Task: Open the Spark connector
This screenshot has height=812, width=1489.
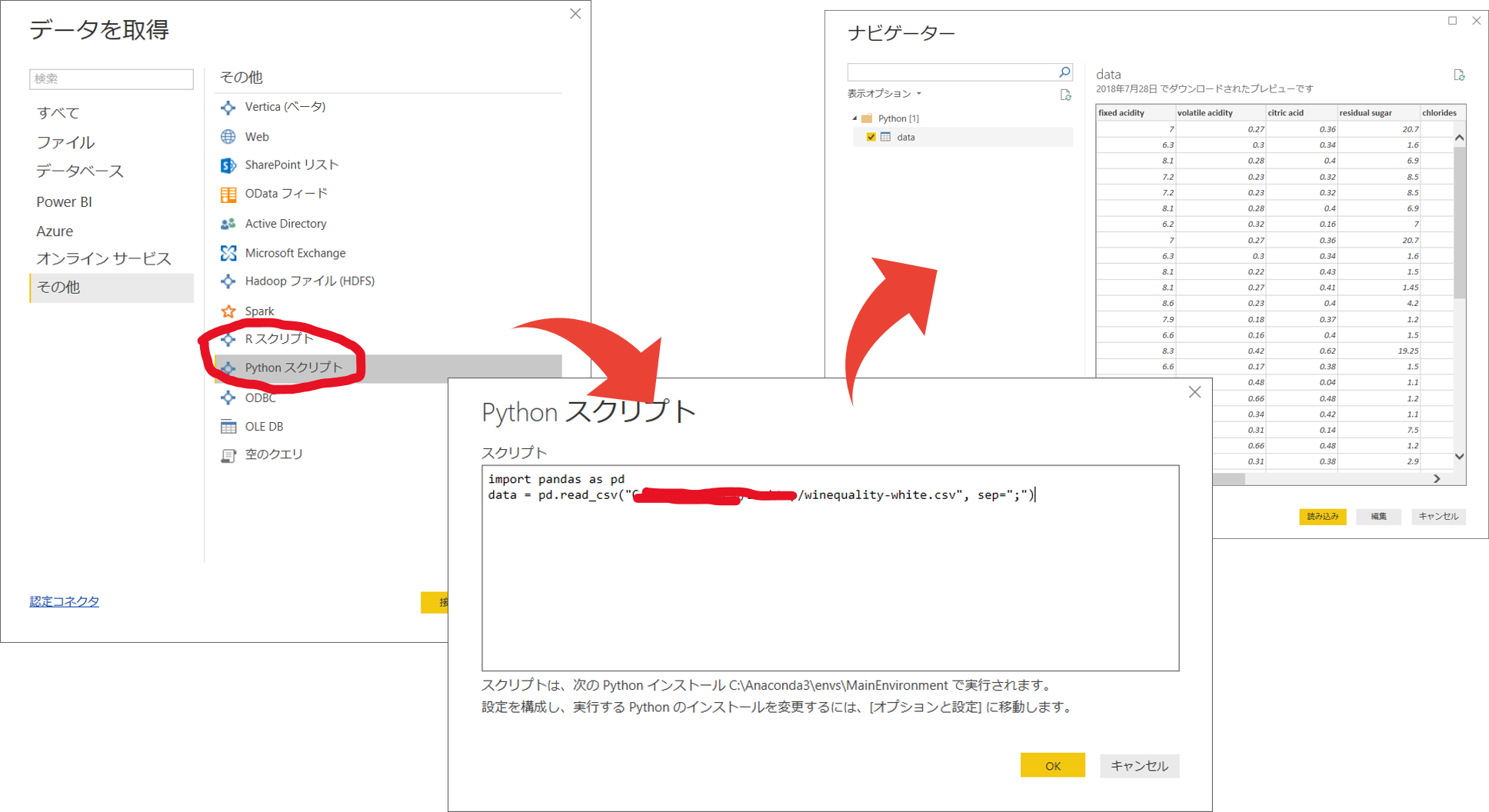Action: (x=259, y=311)
